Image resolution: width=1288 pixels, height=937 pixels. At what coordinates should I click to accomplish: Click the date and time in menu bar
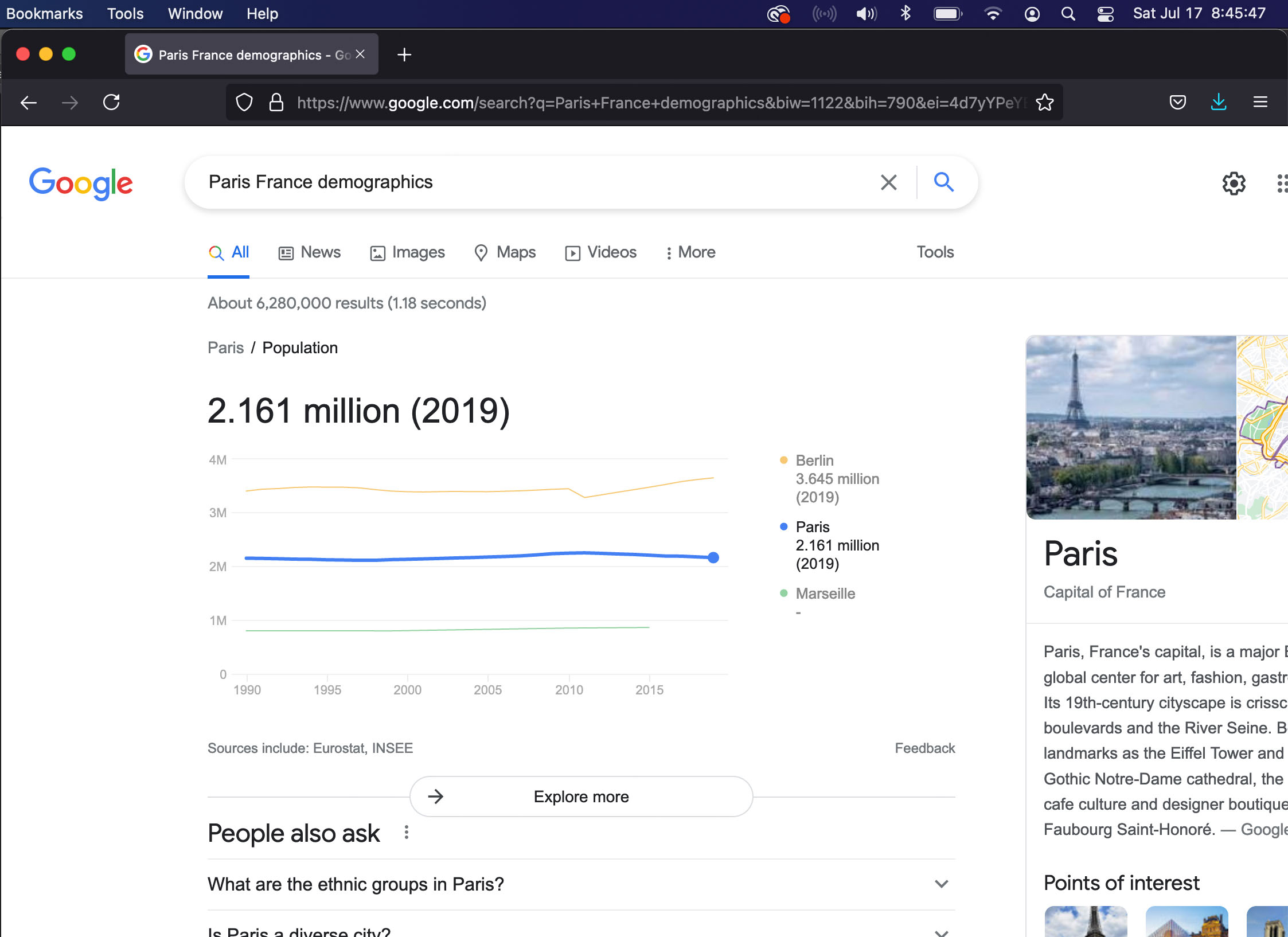point(1199,14)
